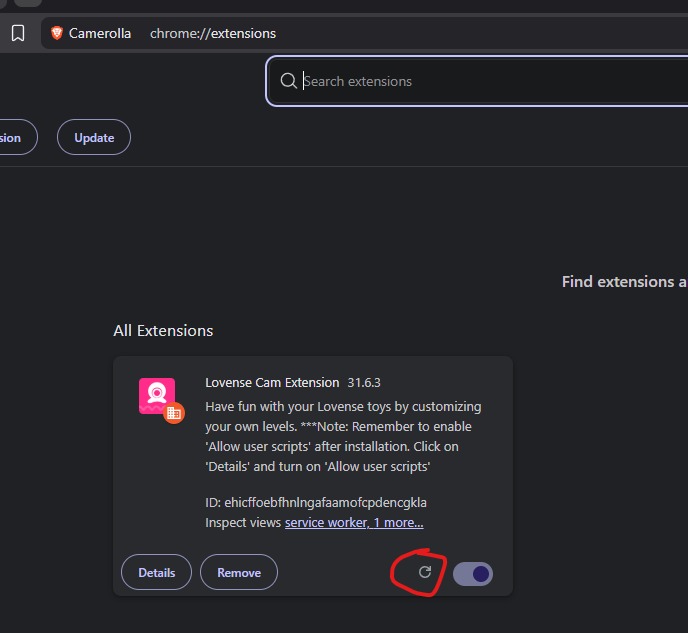Click the Update button
Viewport: 688px width, 633px height.
94,137
